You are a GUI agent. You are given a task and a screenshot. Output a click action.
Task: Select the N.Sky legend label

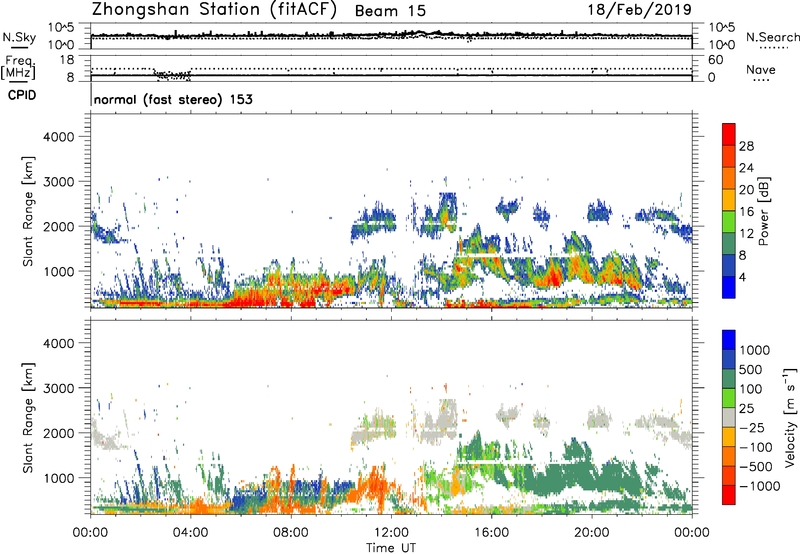point(19,38)
